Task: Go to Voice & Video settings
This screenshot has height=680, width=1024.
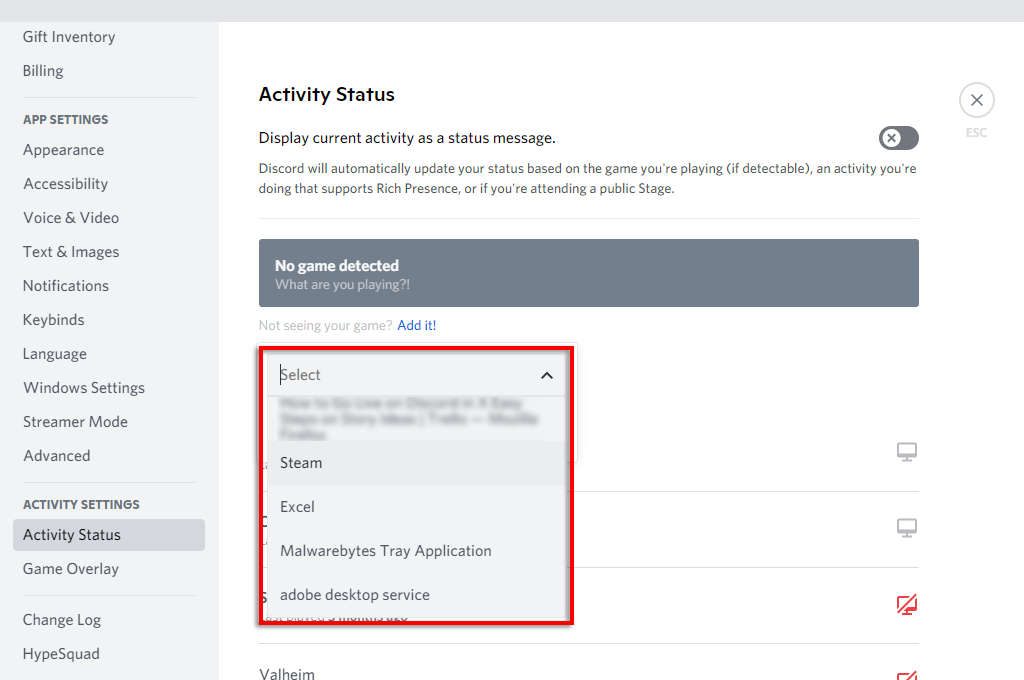Action: 71,218
